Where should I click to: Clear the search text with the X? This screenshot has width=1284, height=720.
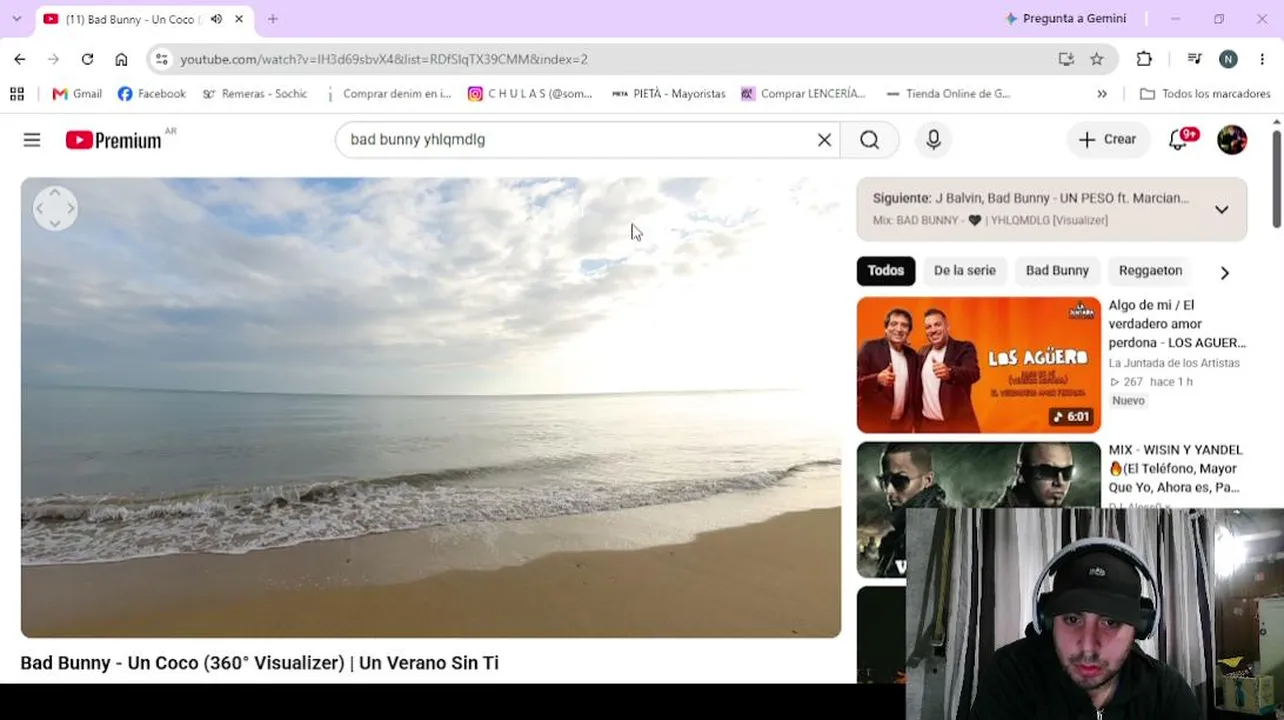point(824,140)
